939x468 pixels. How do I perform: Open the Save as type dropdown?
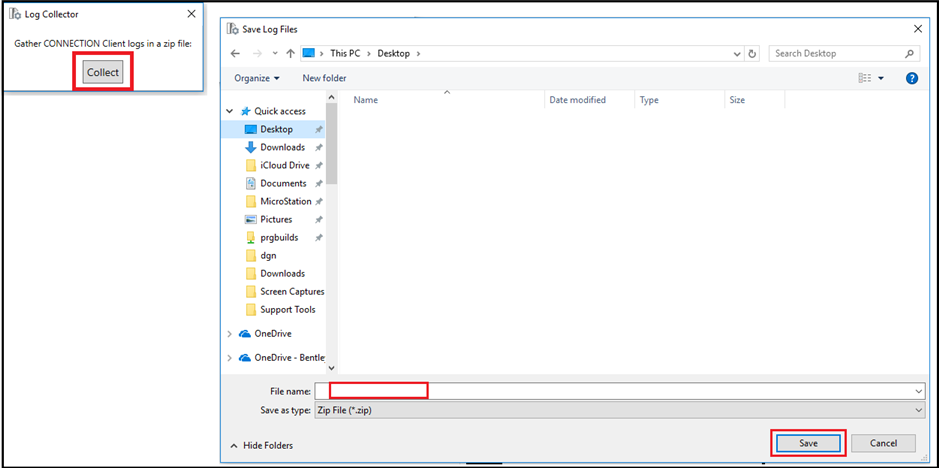[619, 410]
